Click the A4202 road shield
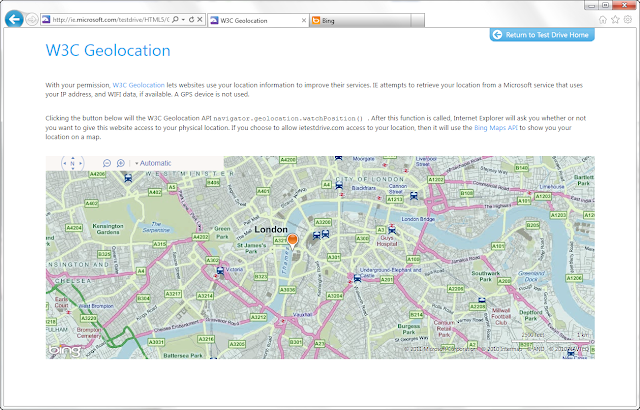This screenshot has height=410, width=640. coord(200,237)
